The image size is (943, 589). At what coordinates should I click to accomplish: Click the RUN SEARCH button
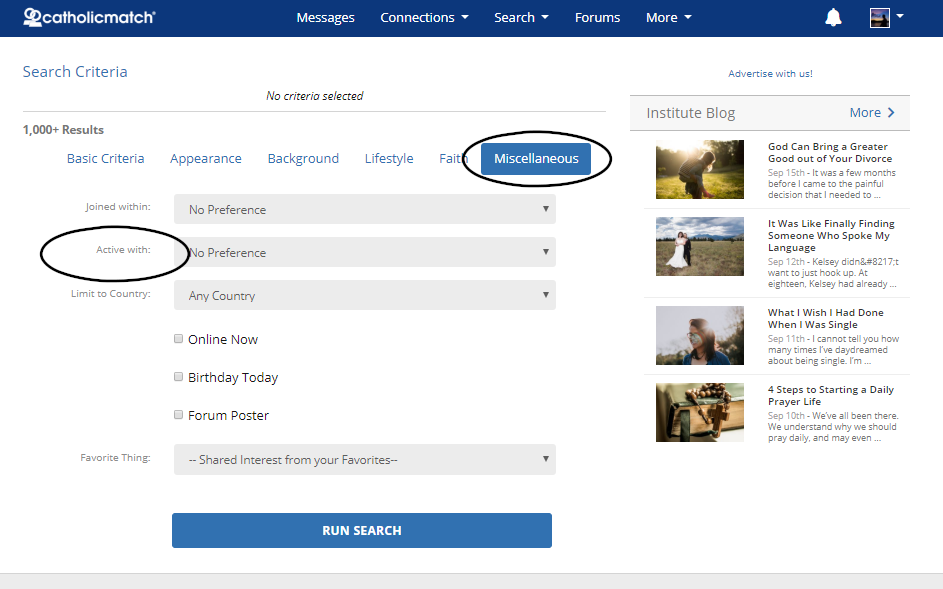click(362, 531)
